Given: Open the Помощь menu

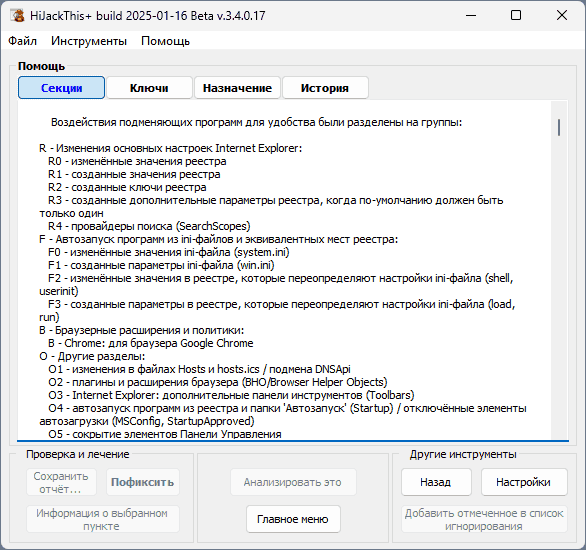Looking at the screenshot, I should [x=166, y=41].
